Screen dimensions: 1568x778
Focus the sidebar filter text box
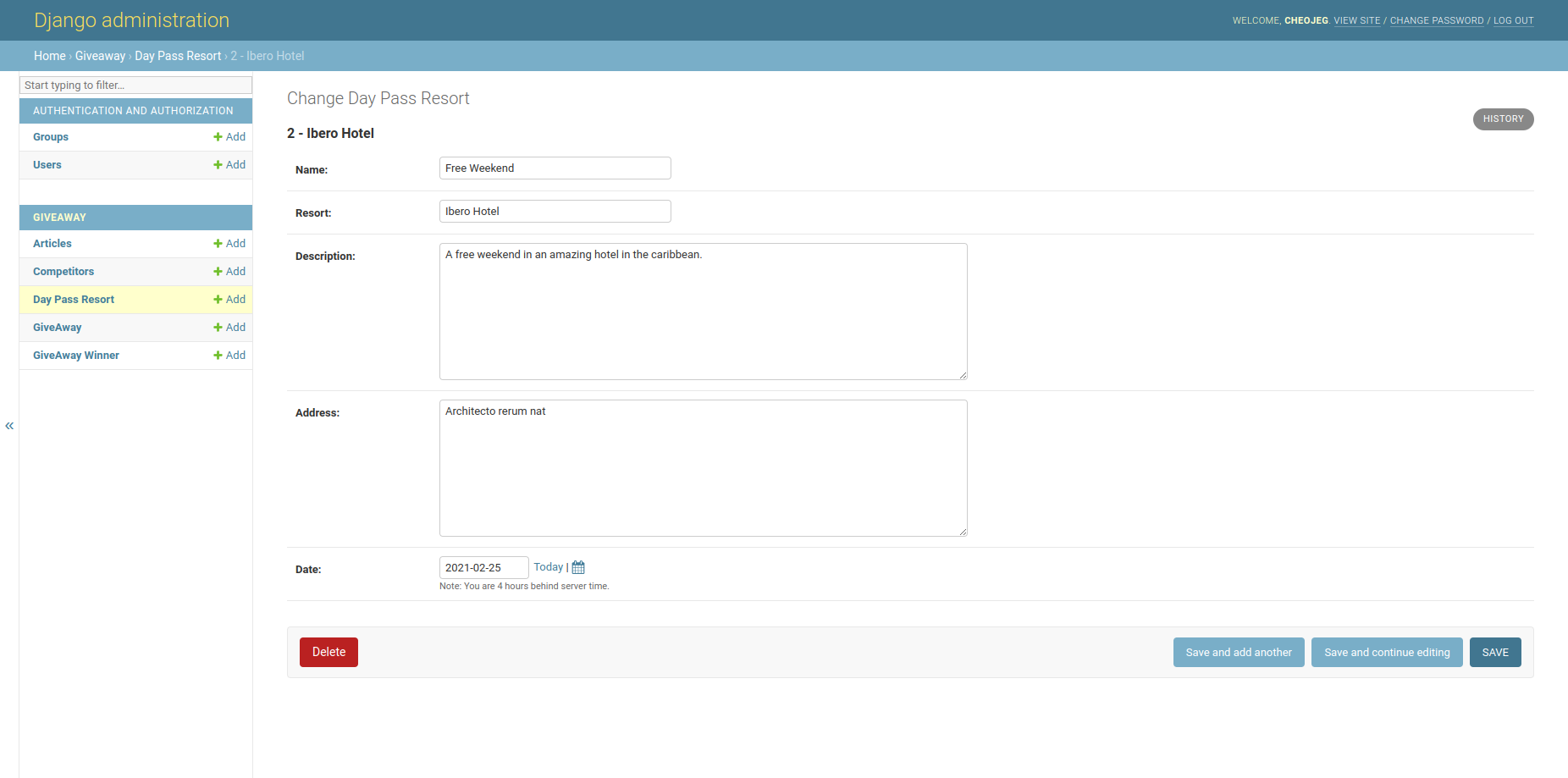[135, 86]
